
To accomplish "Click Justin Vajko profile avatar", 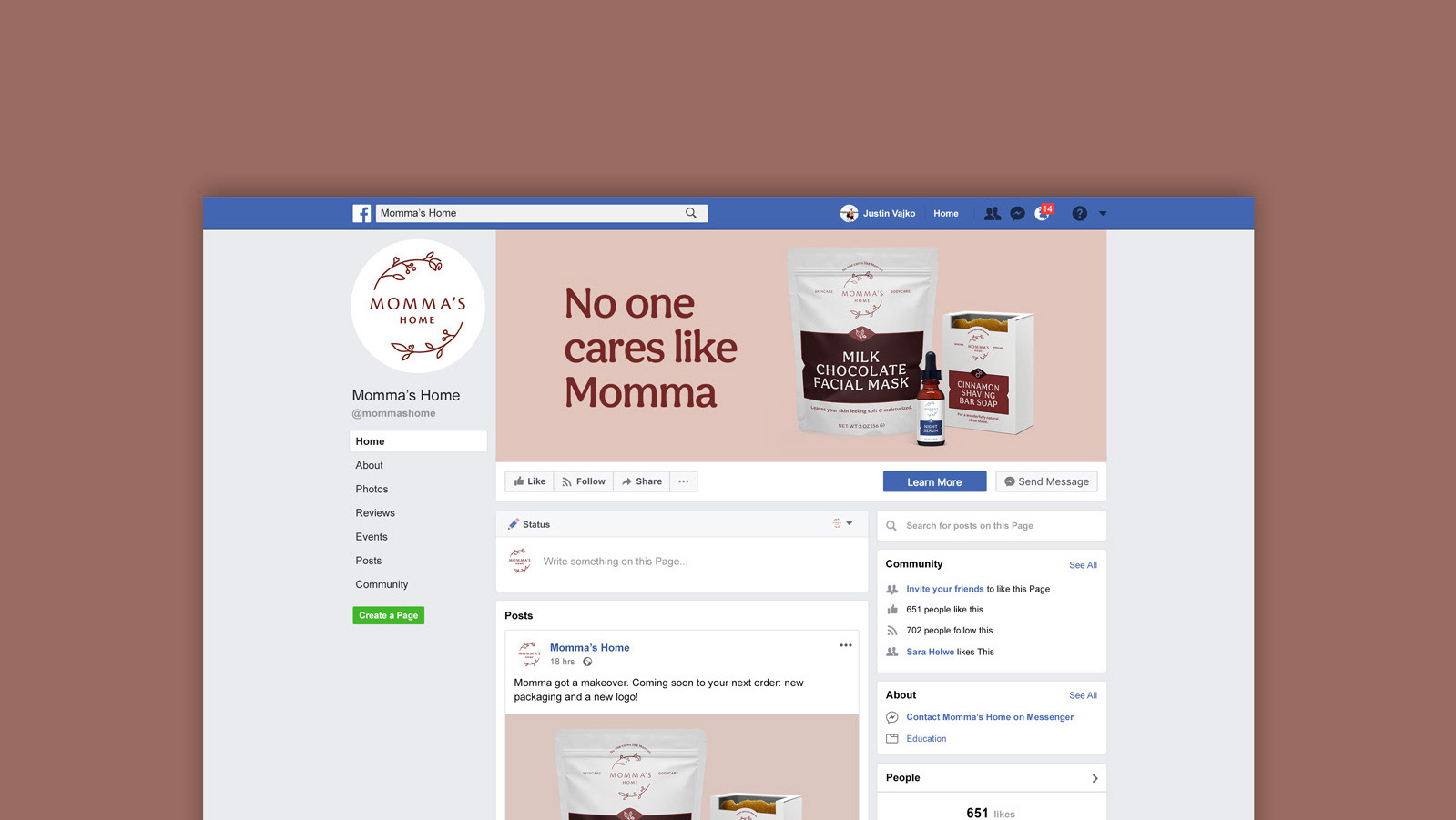I will pos(849,213).
